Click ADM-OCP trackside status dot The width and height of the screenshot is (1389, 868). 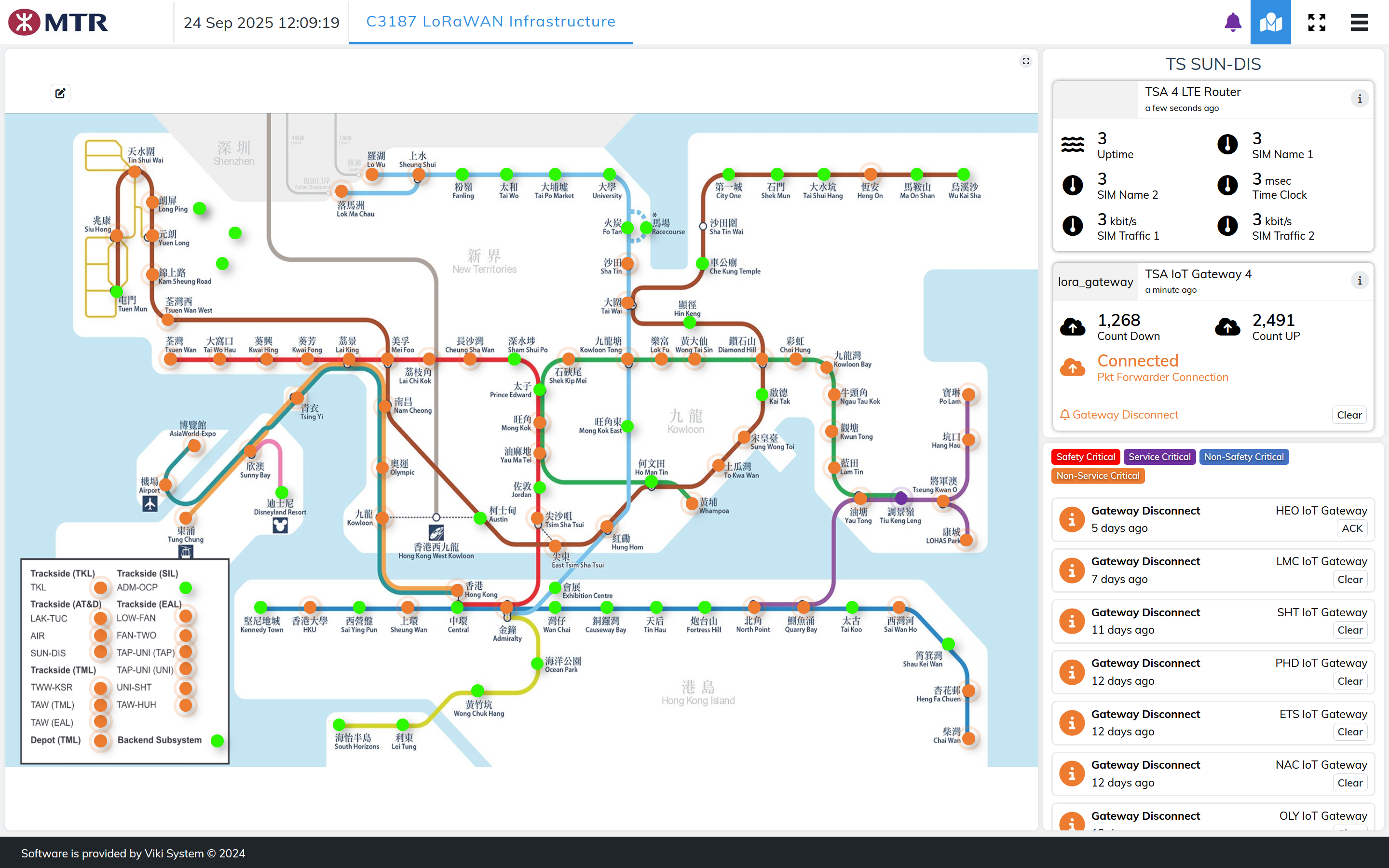point(185,587)
